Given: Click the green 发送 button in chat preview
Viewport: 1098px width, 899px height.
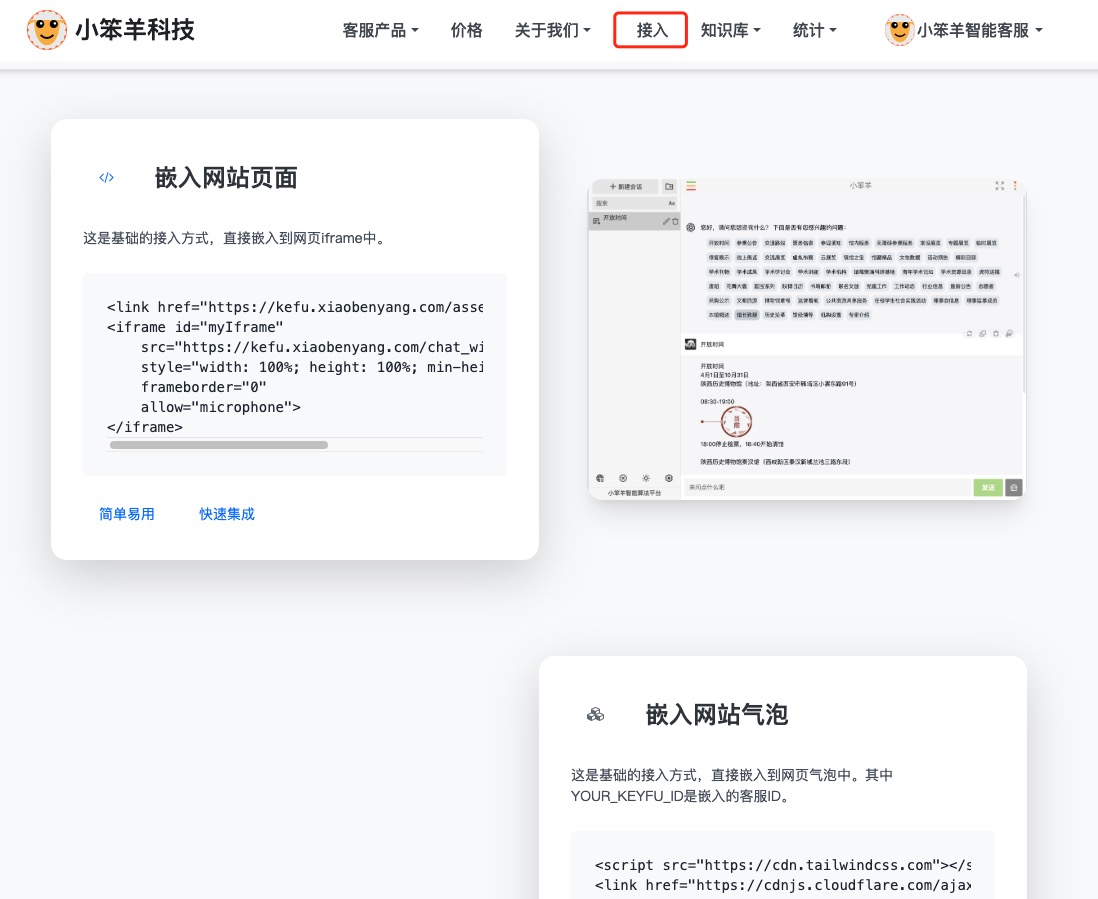Looking at the screenshot, I should coord(987,488).
